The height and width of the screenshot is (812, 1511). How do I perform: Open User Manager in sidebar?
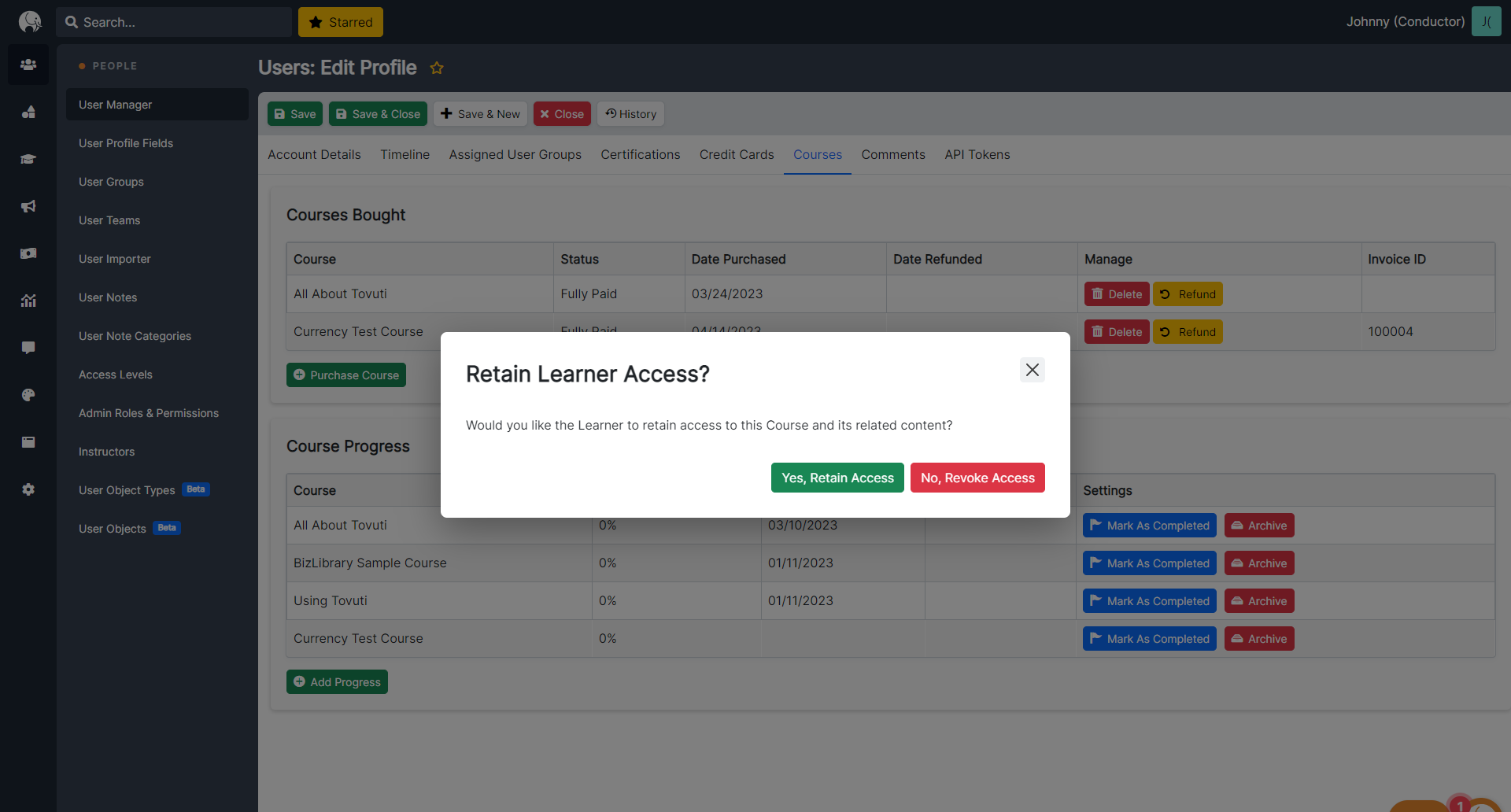(157, 105)
